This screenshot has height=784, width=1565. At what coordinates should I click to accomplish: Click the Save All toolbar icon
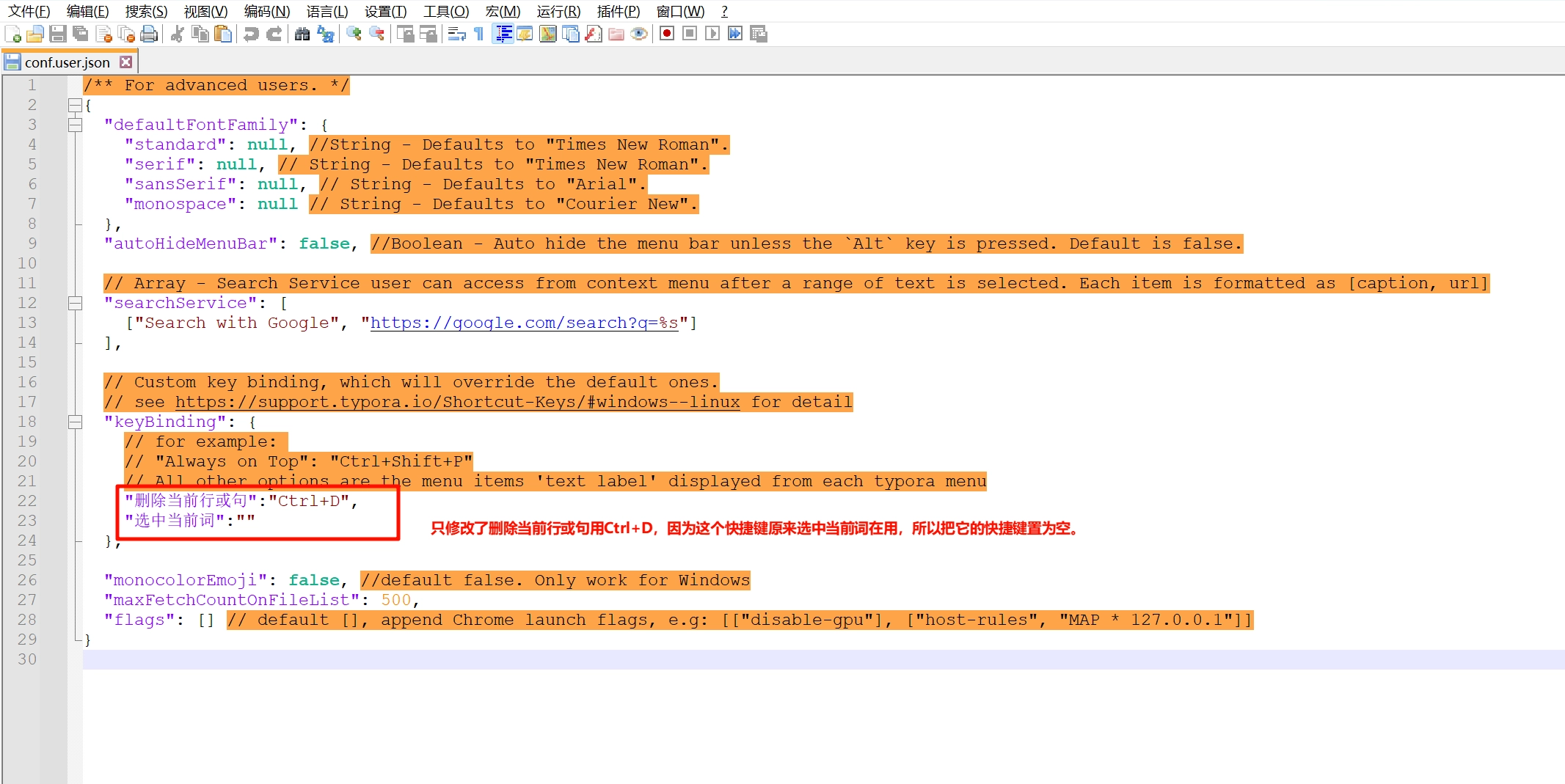[x=81, y=34]
